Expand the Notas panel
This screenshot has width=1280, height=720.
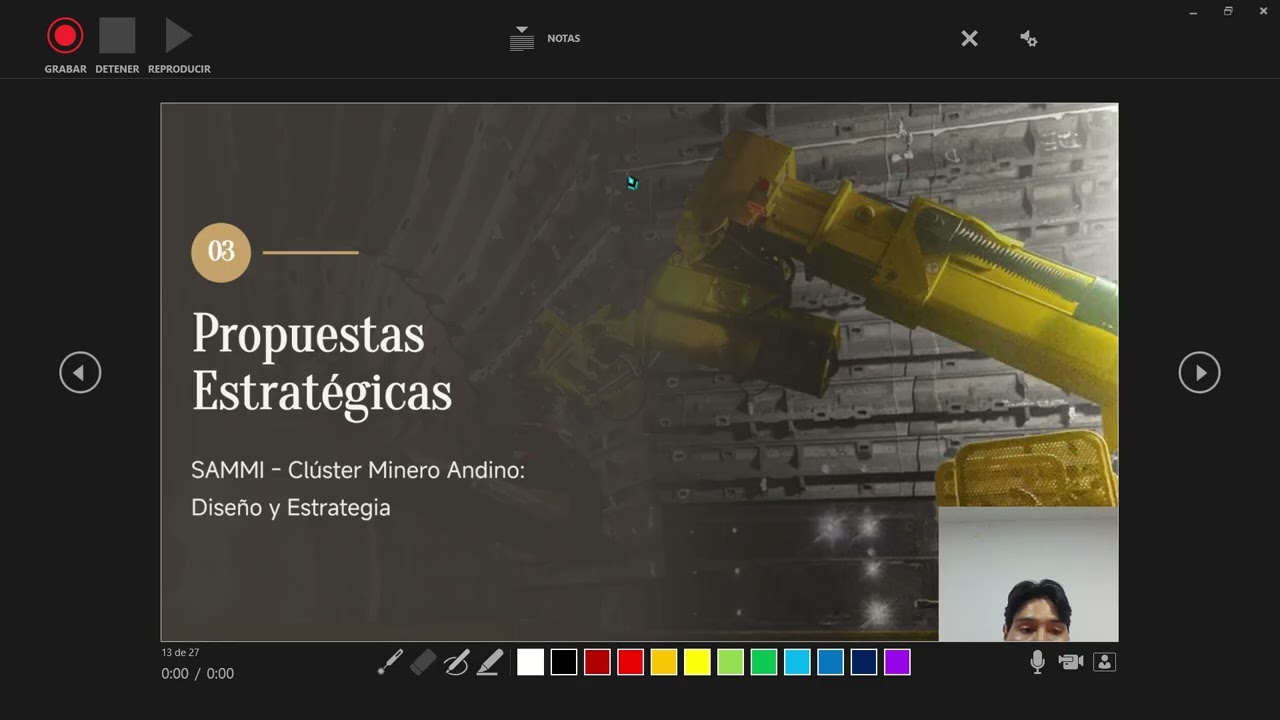tap(545, 38)
